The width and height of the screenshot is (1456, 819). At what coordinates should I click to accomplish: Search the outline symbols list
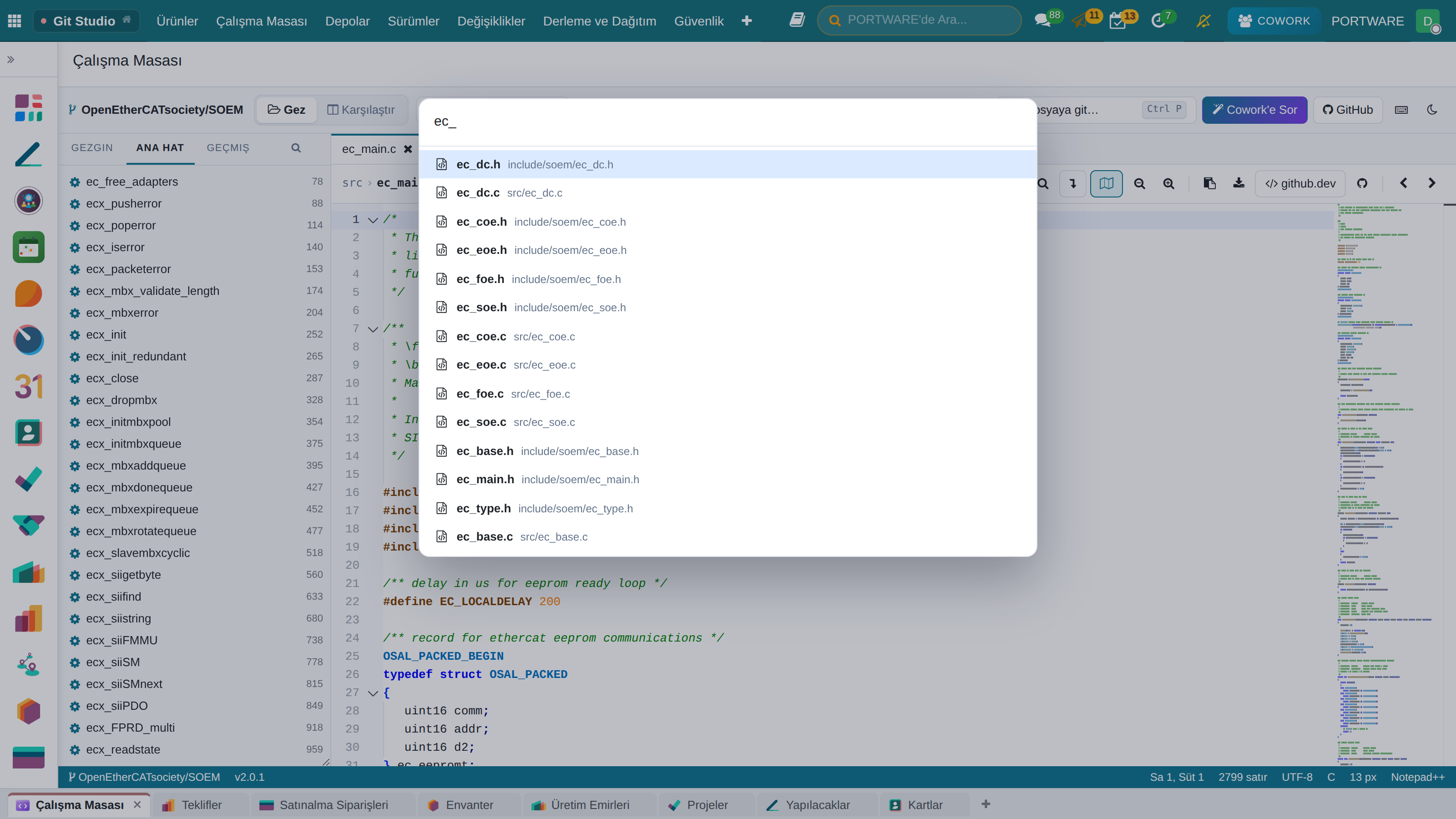click(x=296, y=147)
